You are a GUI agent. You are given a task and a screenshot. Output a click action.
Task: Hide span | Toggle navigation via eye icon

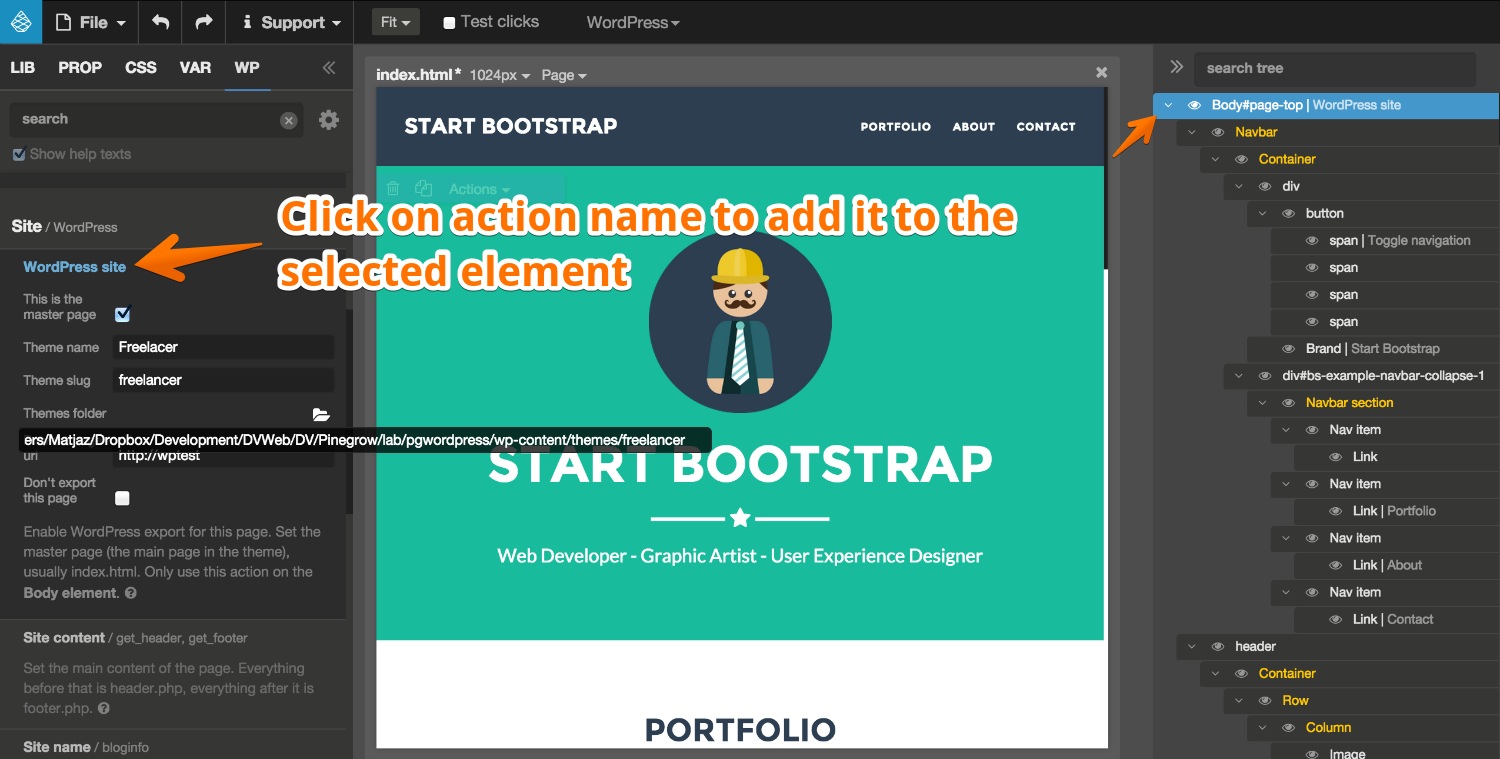[1313, 240]
